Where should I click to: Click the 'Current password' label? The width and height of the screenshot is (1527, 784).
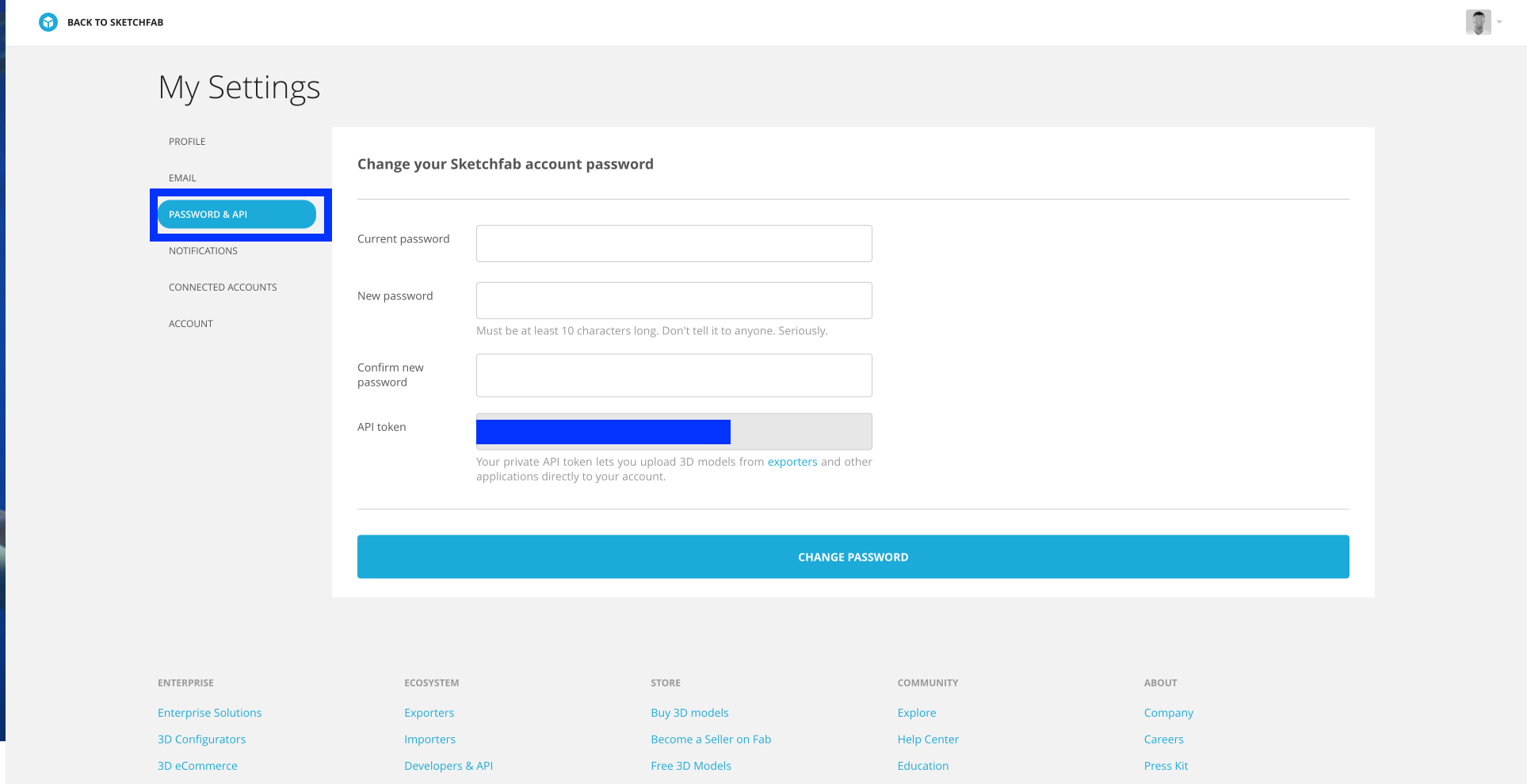coord(403,239)
